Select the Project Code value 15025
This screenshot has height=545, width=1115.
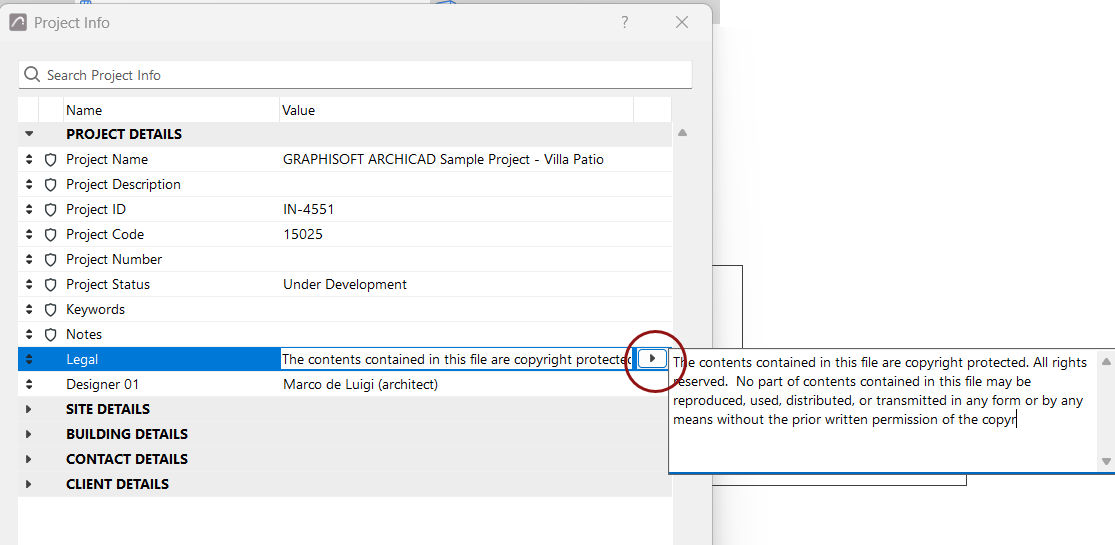coord(302,234)
